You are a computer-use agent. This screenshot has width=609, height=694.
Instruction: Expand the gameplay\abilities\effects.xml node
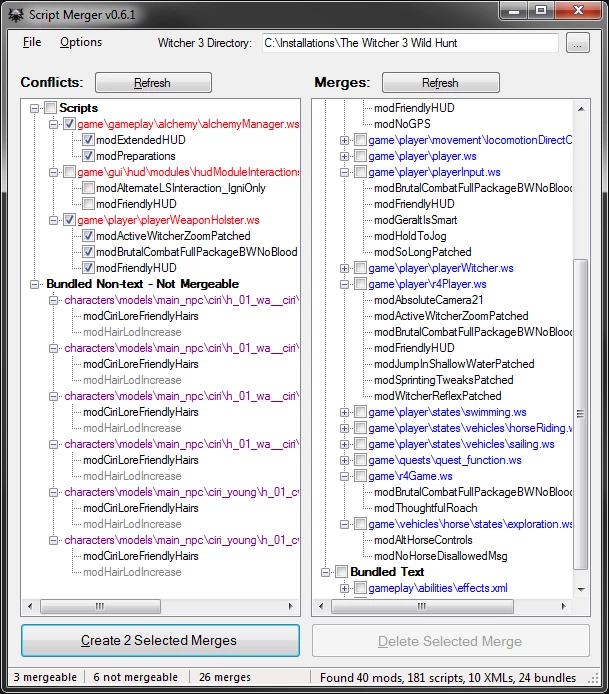point(345,588)
